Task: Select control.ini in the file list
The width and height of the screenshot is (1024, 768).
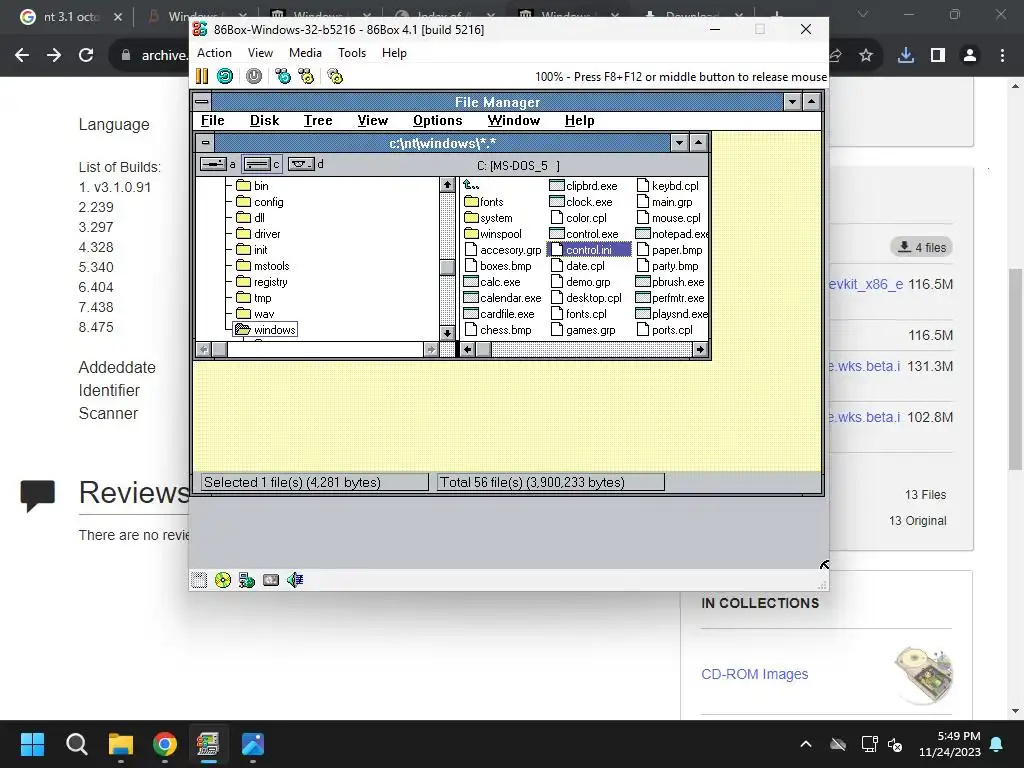Action: coord(589,249)
